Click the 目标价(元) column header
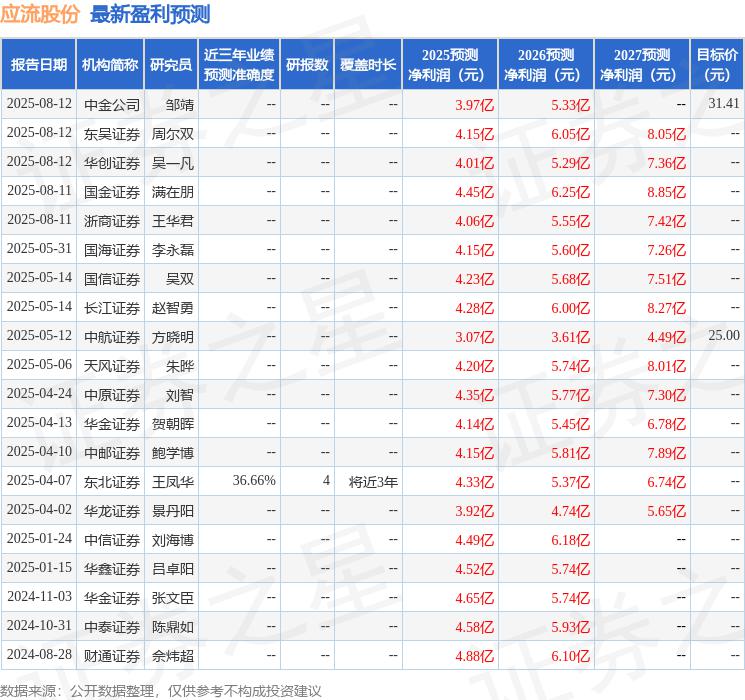This screenshot has width=745, height=700. click(717, 65)
